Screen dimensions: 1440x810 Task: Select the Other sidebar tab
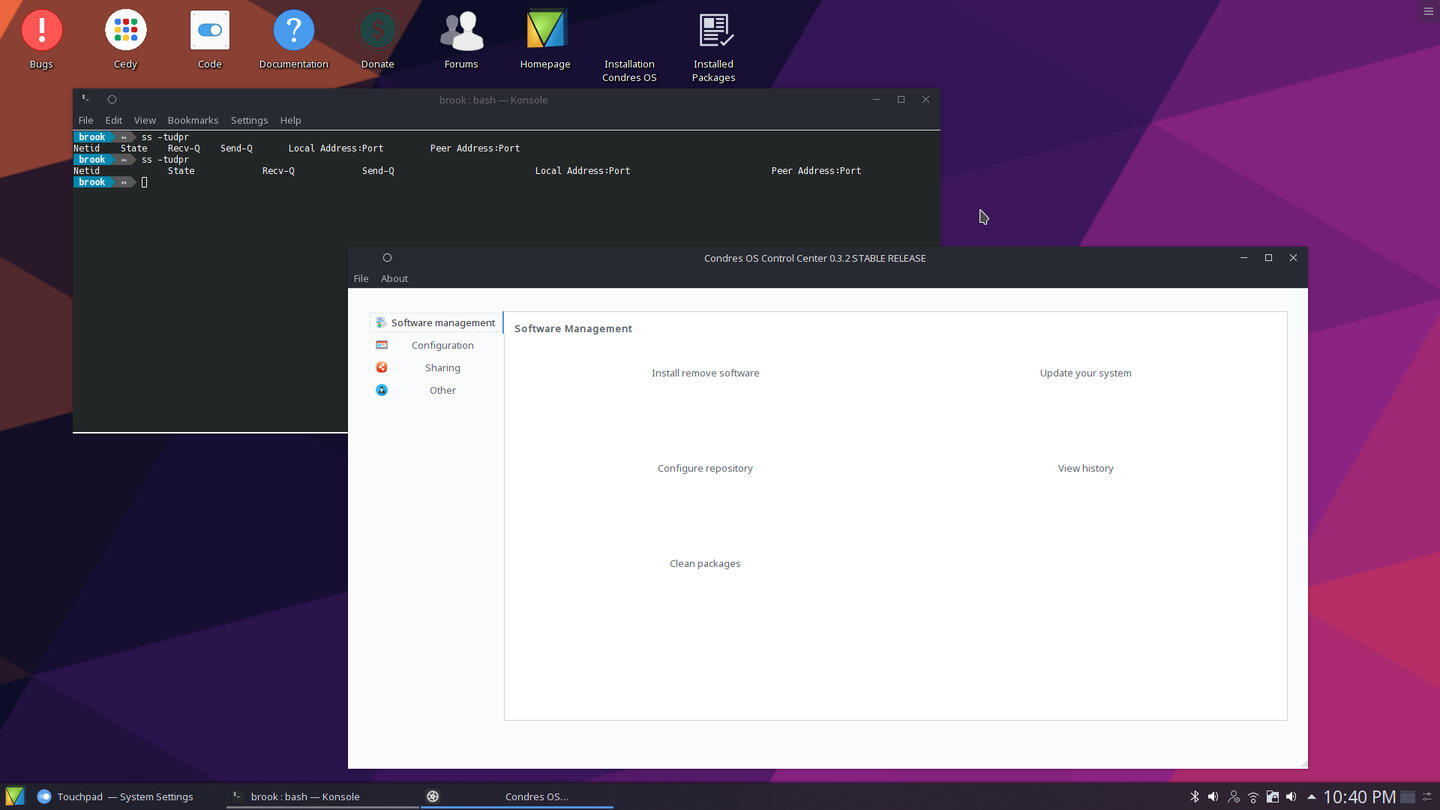click(435, 390)
